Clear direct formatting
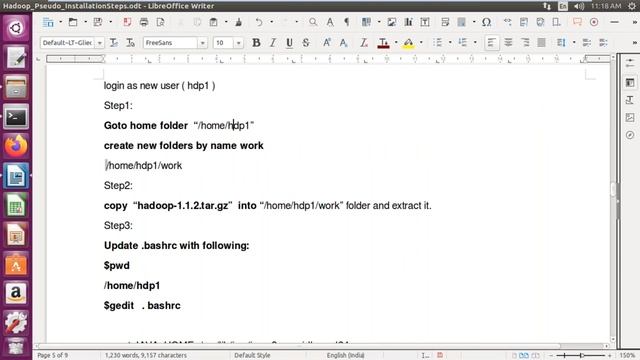The image size is (640, 360). click(363, 42)
